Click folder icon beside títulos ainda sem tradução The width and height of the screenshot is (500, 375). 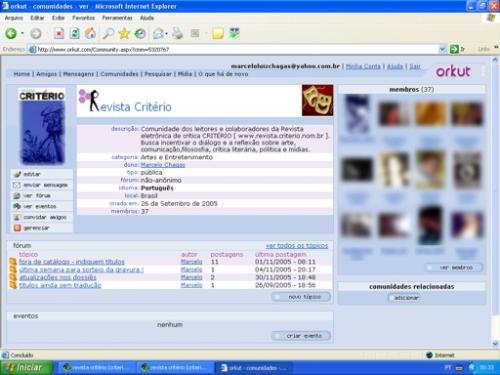[13, 285]
